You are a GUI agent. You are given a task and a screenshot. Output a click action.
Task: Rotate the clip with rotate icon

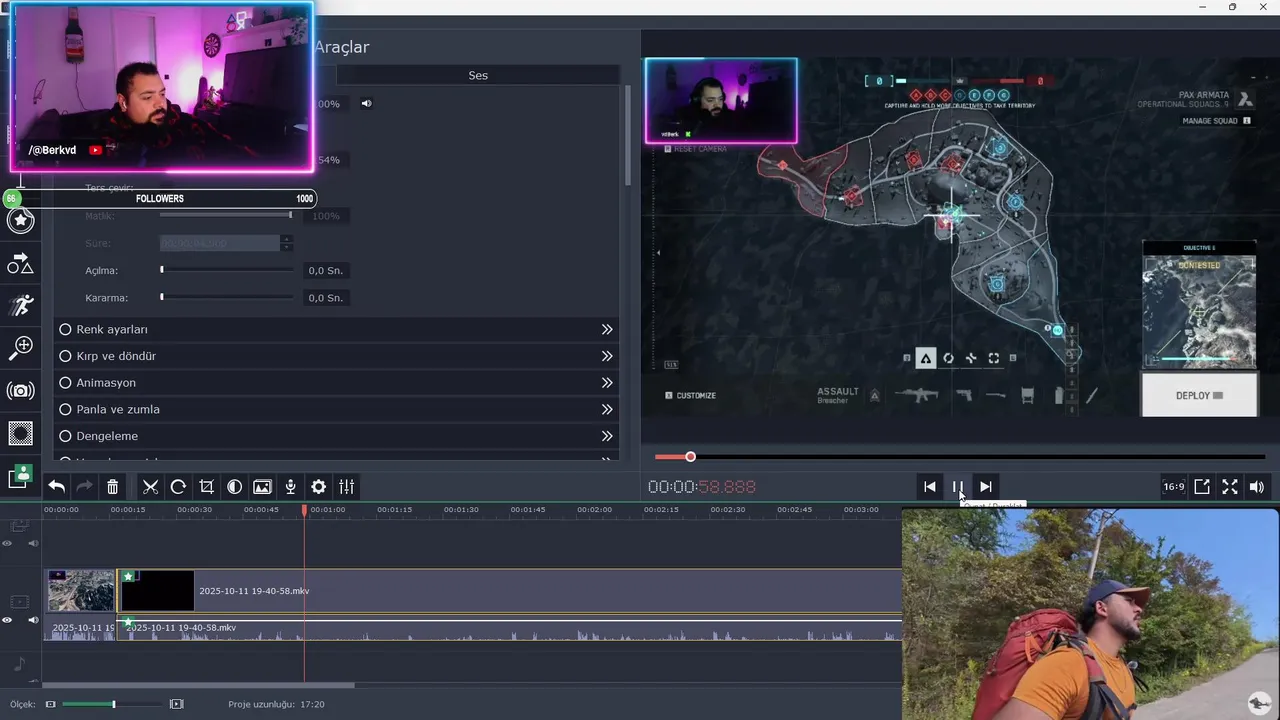[178, 487]
